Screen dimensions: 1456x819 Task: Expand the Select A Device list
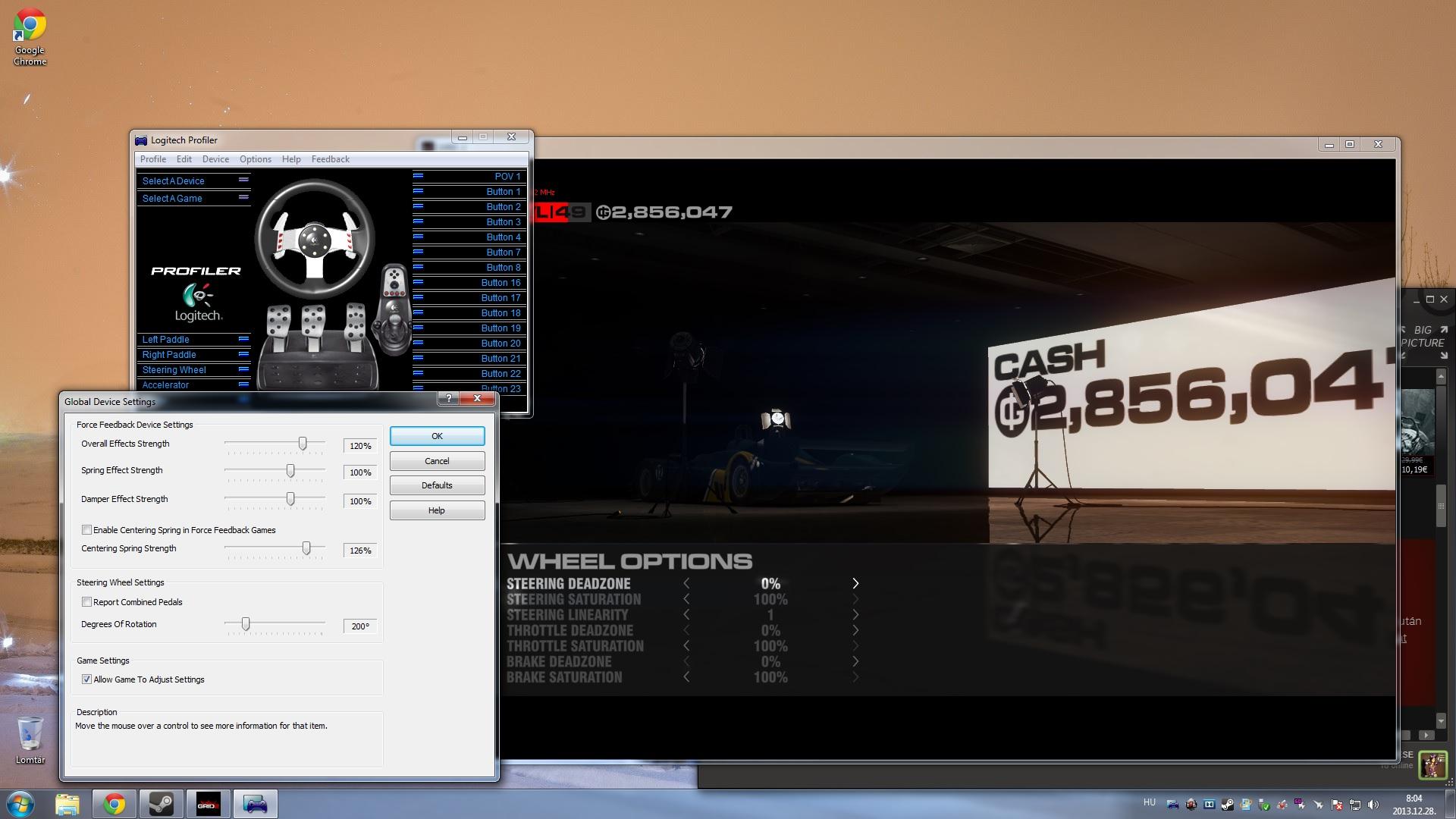click(243, 180)
